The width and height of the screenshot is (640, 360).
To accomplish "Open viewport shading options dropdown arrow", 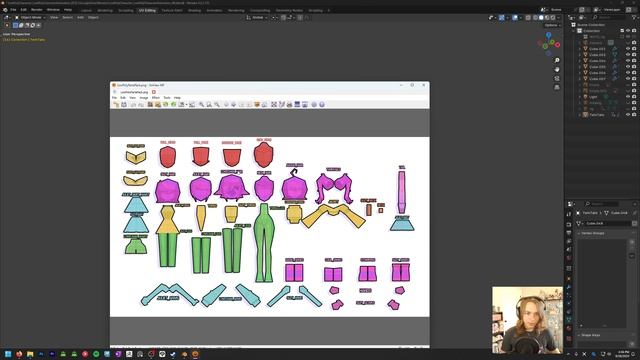I will click(x=558, y=18).
